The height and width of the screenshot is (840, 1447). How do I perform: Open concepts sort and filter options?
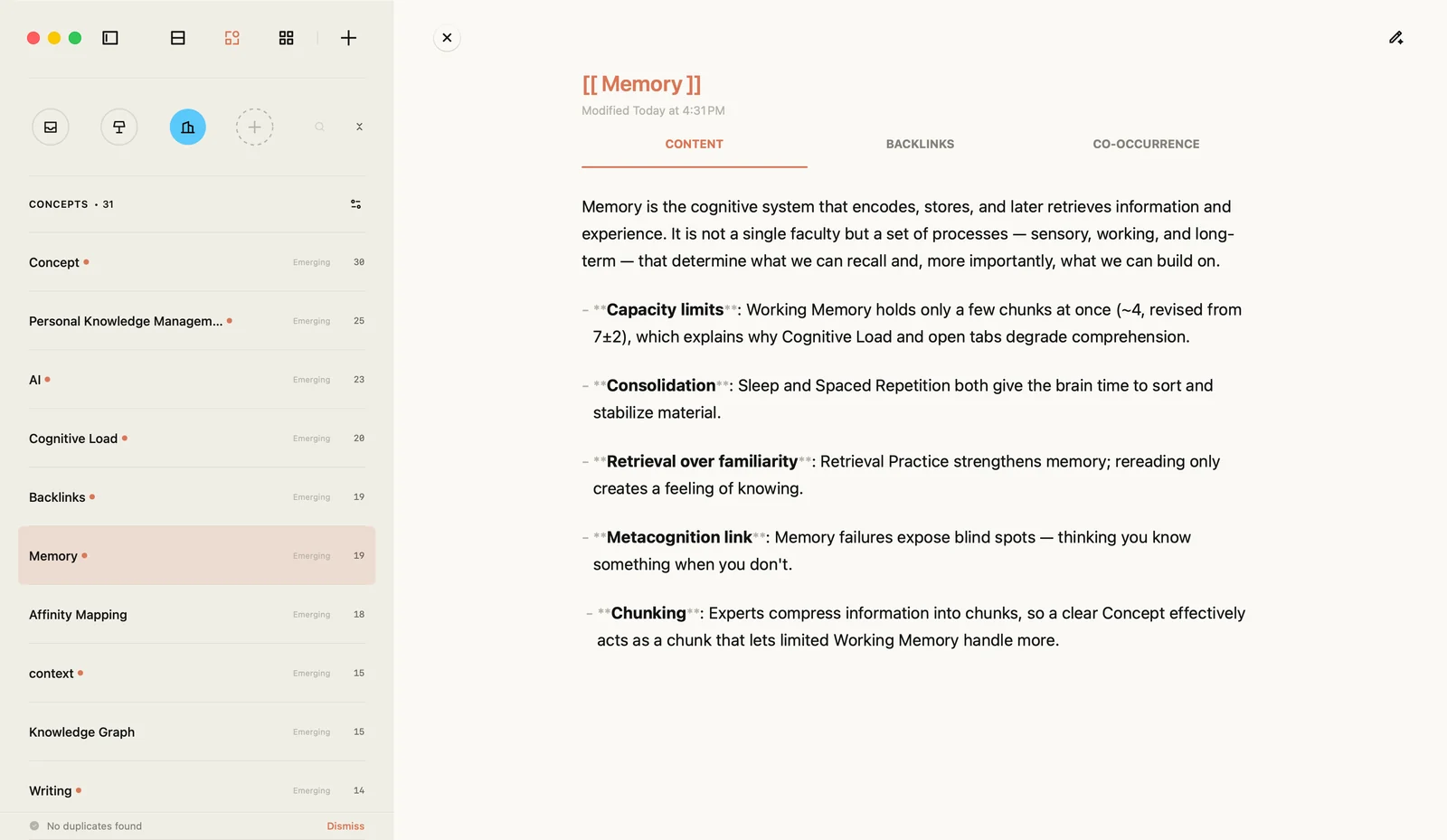pos(356,204)
